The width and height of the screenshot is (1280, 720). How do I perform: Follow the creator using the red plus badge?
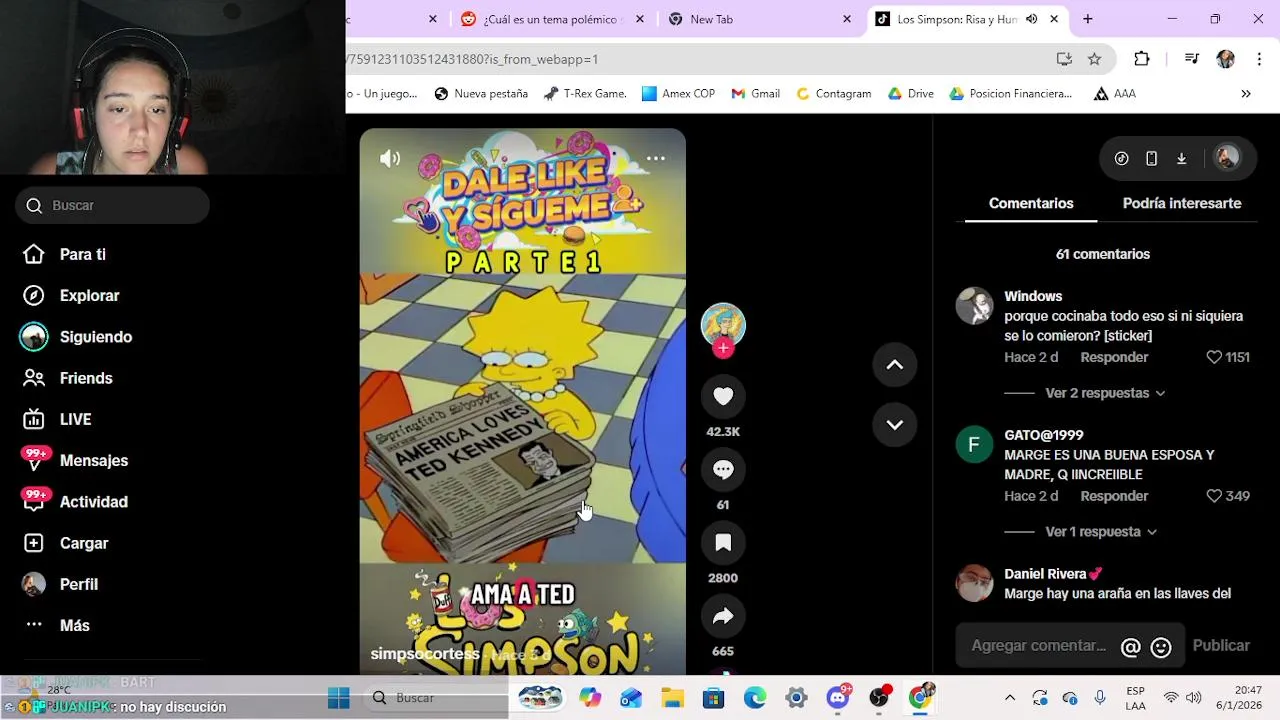[723, 348]
